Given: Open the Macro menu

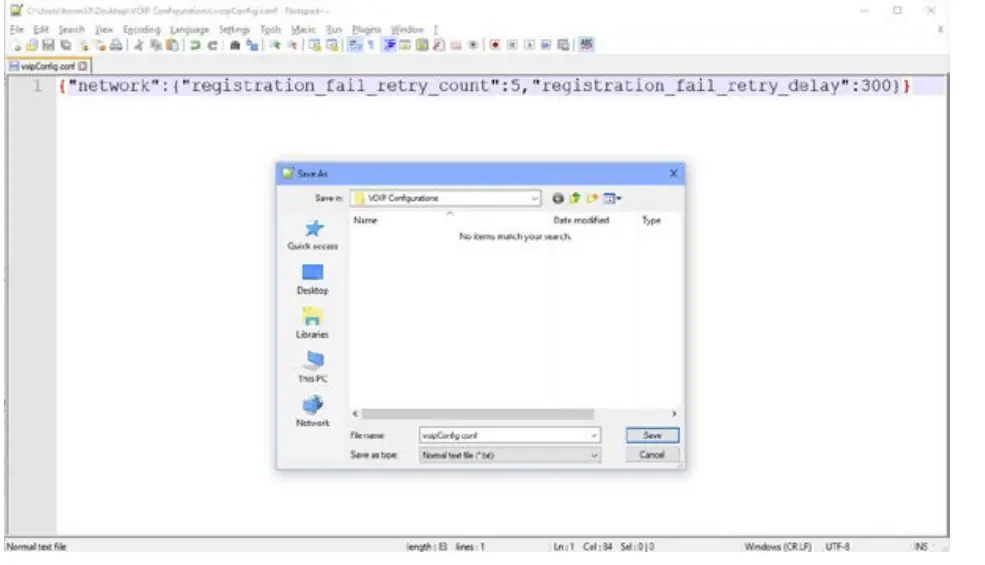Looking at the screenshot, I should [x=303, y=30].
